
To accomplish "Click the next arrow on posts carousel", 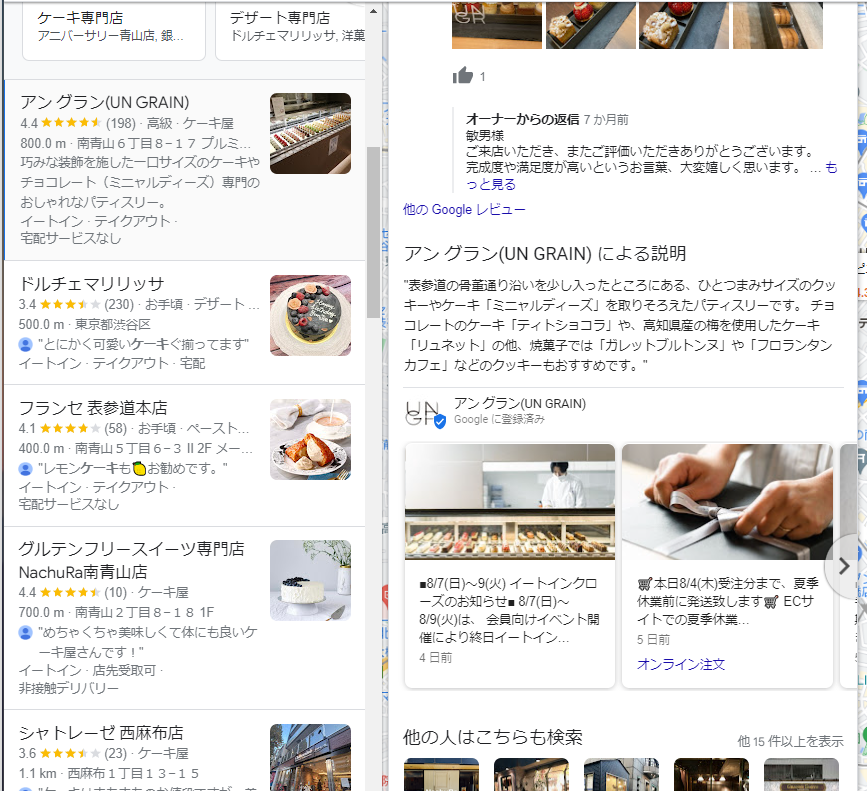I will point(844,565).
